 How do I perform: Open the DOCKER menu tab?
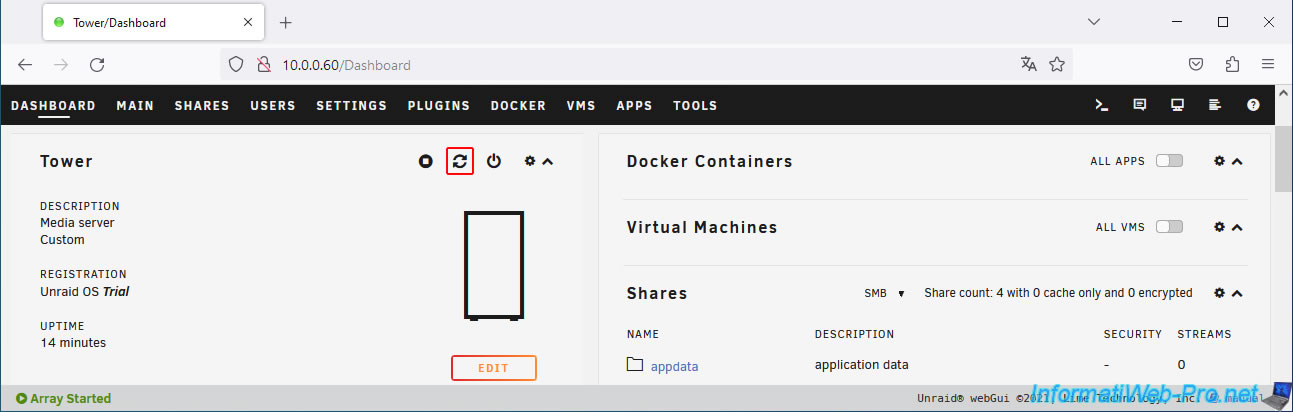coord(518,105)
